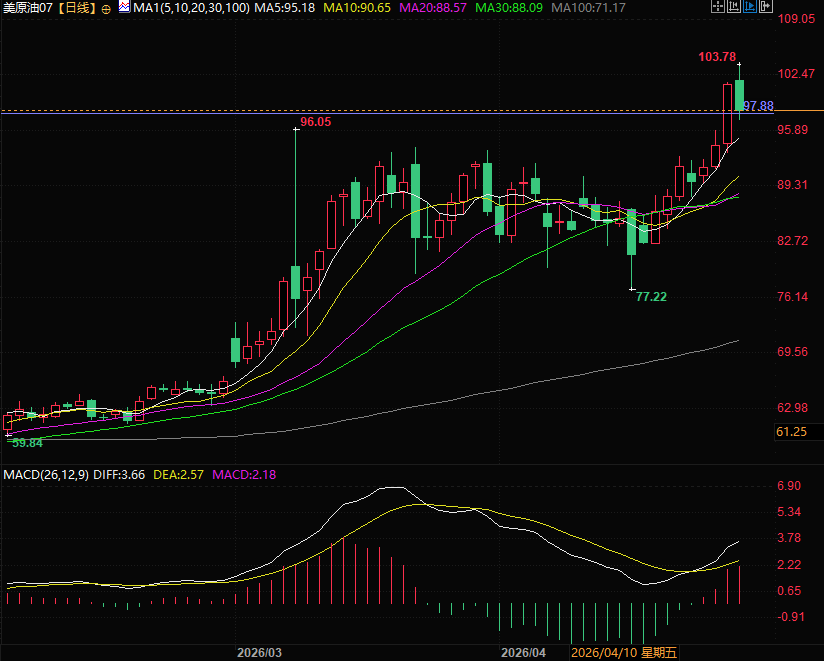Click the crosshair target icon beside 【日线】
This screenshot has height=661, width=824.
click(x=106, y=8)
